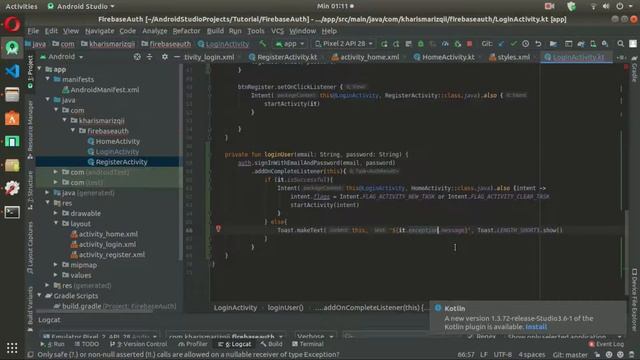Open the Event Log button
Image resolution: width=640 pixels, height=360 pixels.
click(x=606, y=344)
